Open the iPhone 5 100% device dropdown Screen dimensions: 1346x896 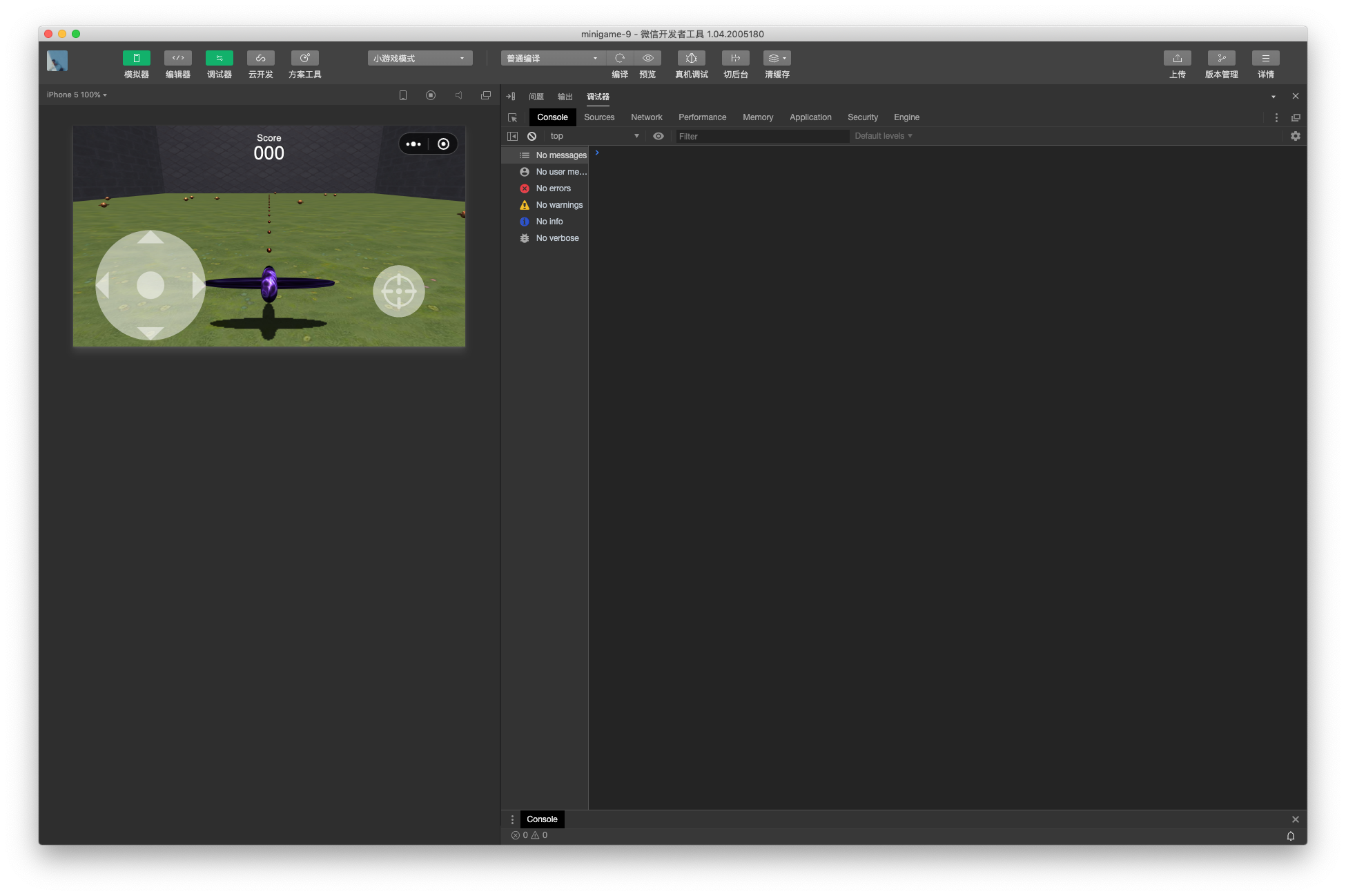coord(77,95)
